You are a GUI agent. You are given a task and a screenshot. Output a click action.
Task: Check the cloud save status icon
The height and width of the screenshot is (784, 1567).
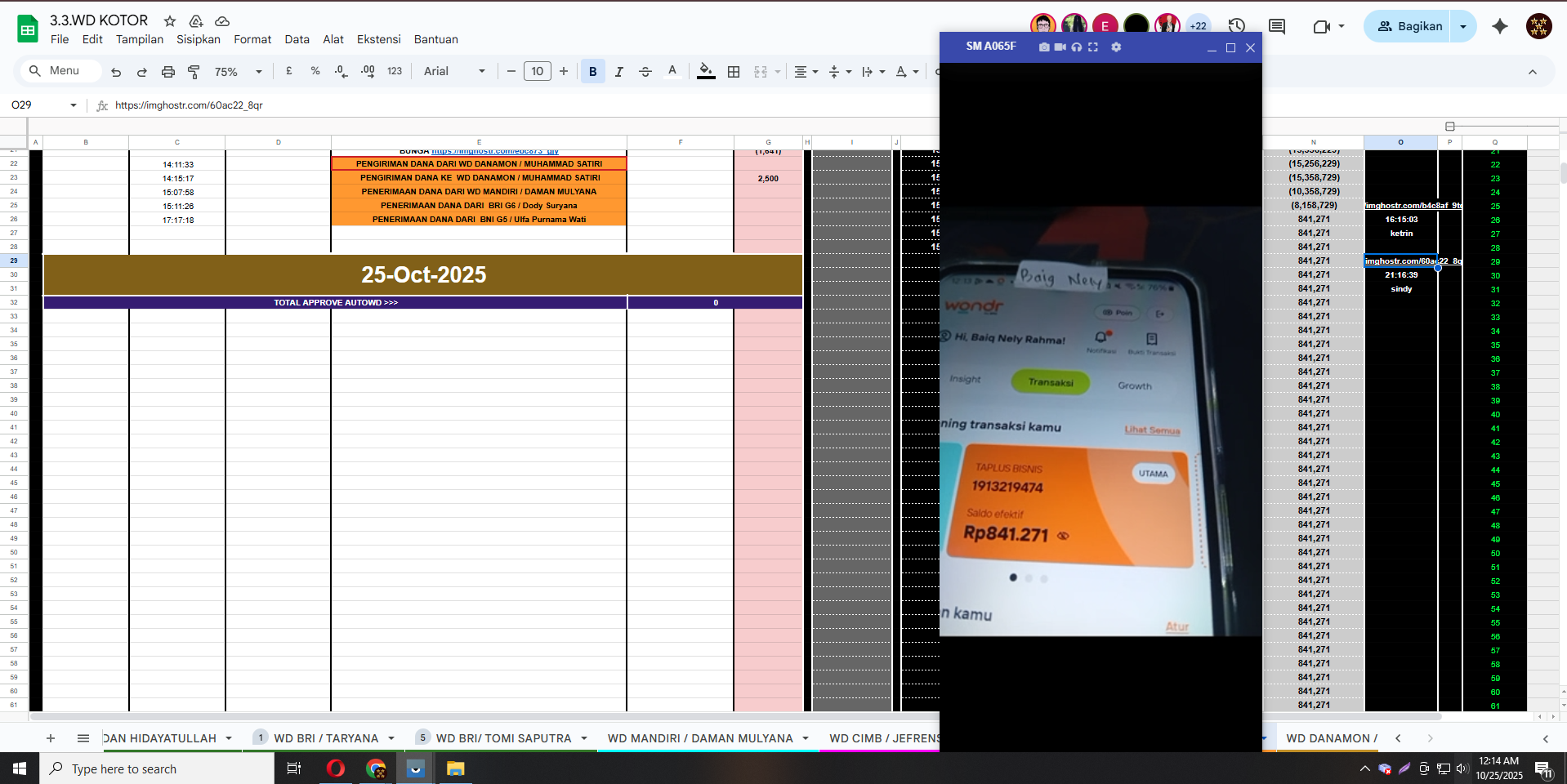click(x=222, y=20)
